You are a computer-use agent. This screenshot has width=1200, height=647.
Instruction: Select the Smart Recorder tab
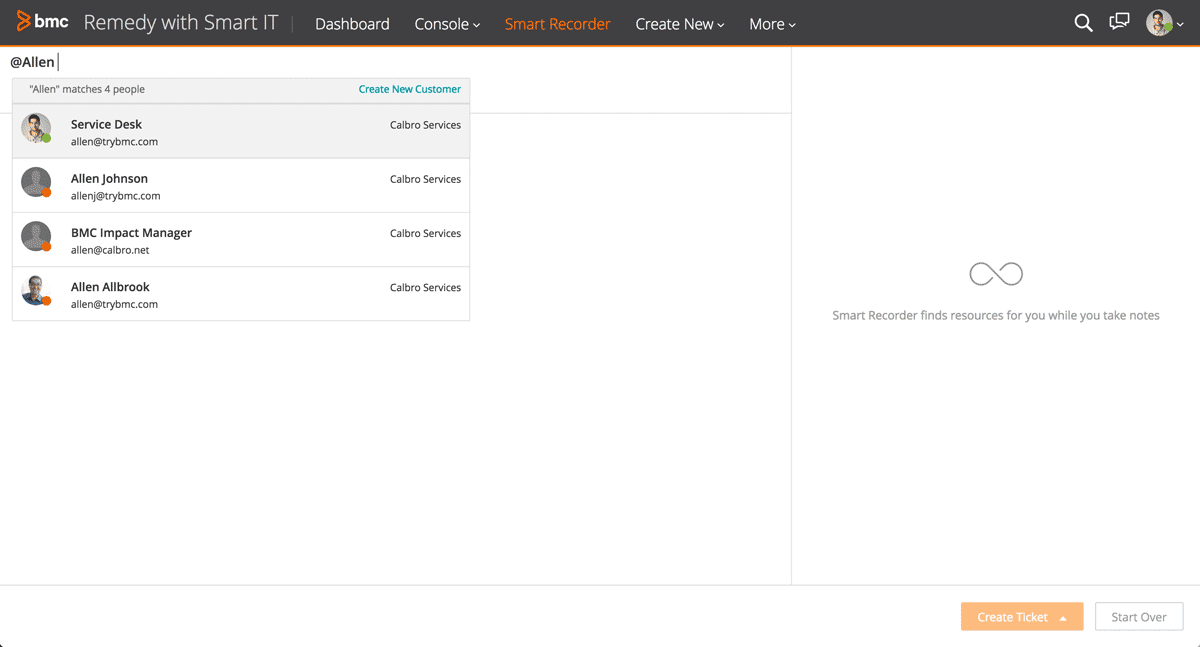tap(557, 24)
